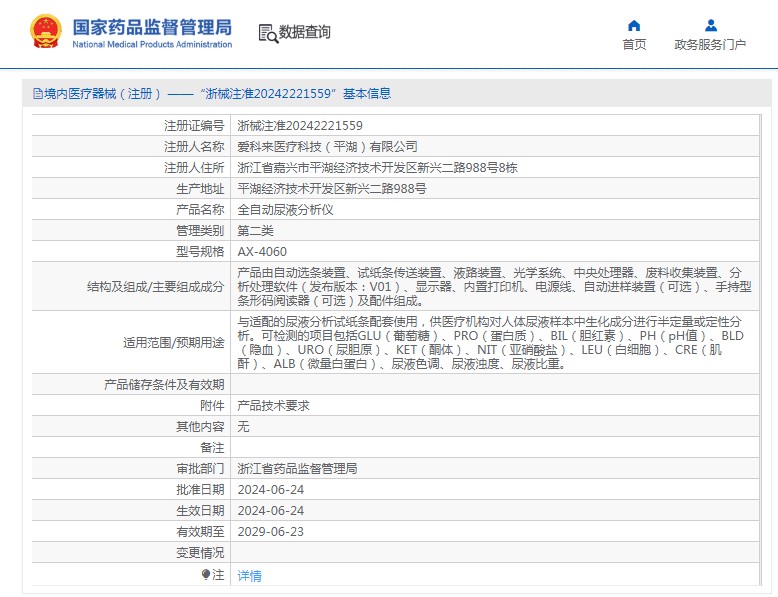Go to 首页 text link
The image size is (778, 597).
634,45
